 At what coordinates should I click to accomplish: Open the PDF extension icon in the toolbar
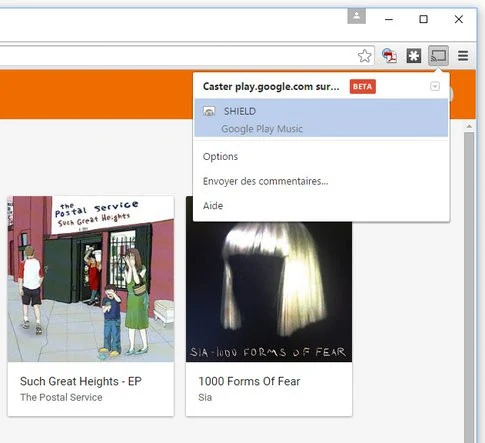click(x=389, y=56)
